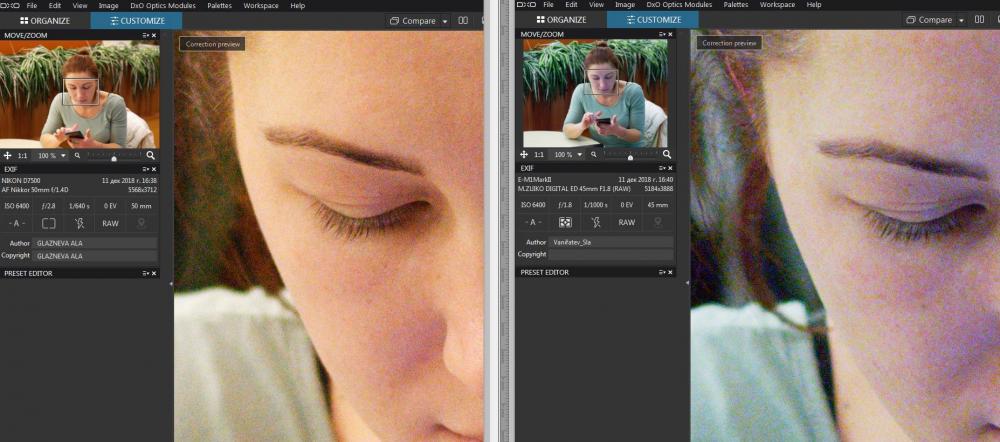1000x442 pixels.
Task: Click Copyright field in left window
Action: point(94,256)
